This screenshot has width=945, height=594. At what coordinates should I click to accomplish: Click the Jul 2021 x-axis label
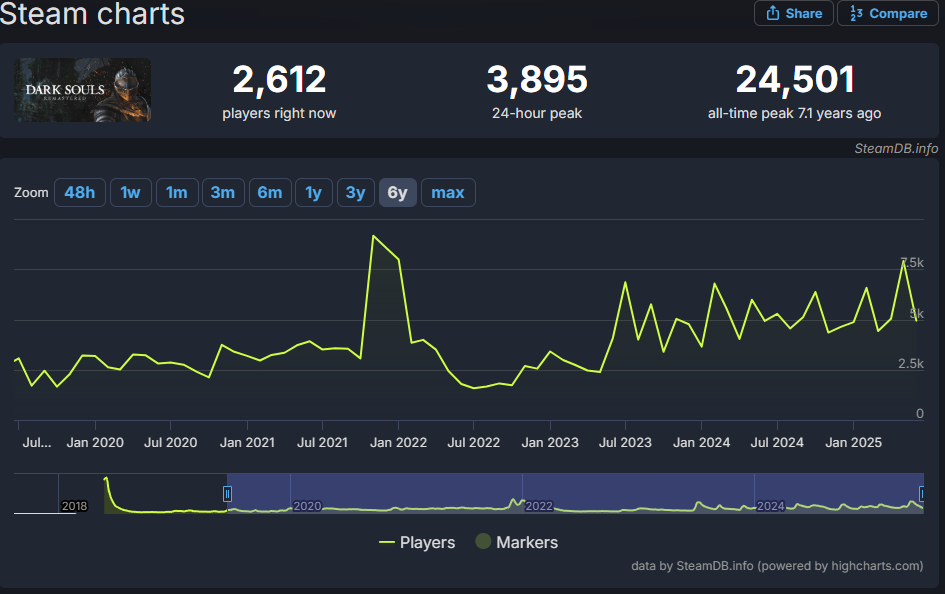pyautogui.click(x=322, y=443)
